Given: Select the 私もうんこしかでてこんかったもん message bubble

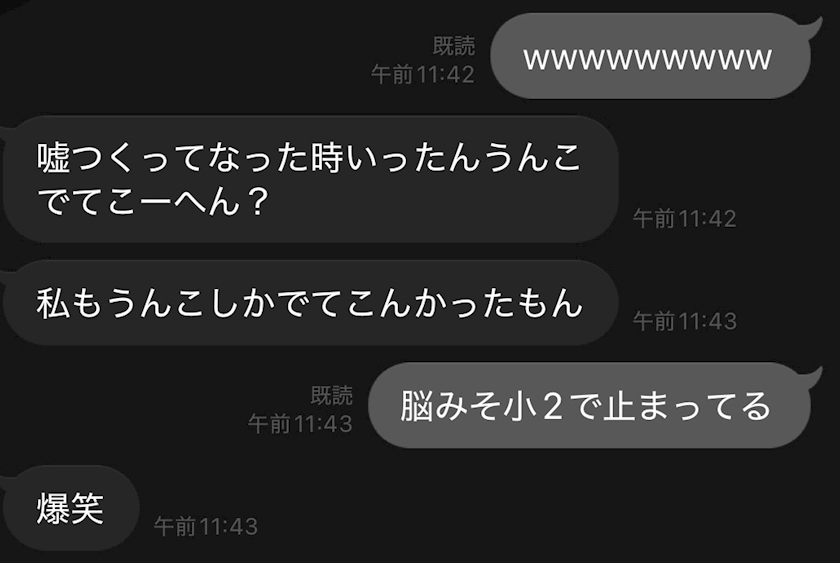Looking at the screenshot, I should click(x=311, y=303).
